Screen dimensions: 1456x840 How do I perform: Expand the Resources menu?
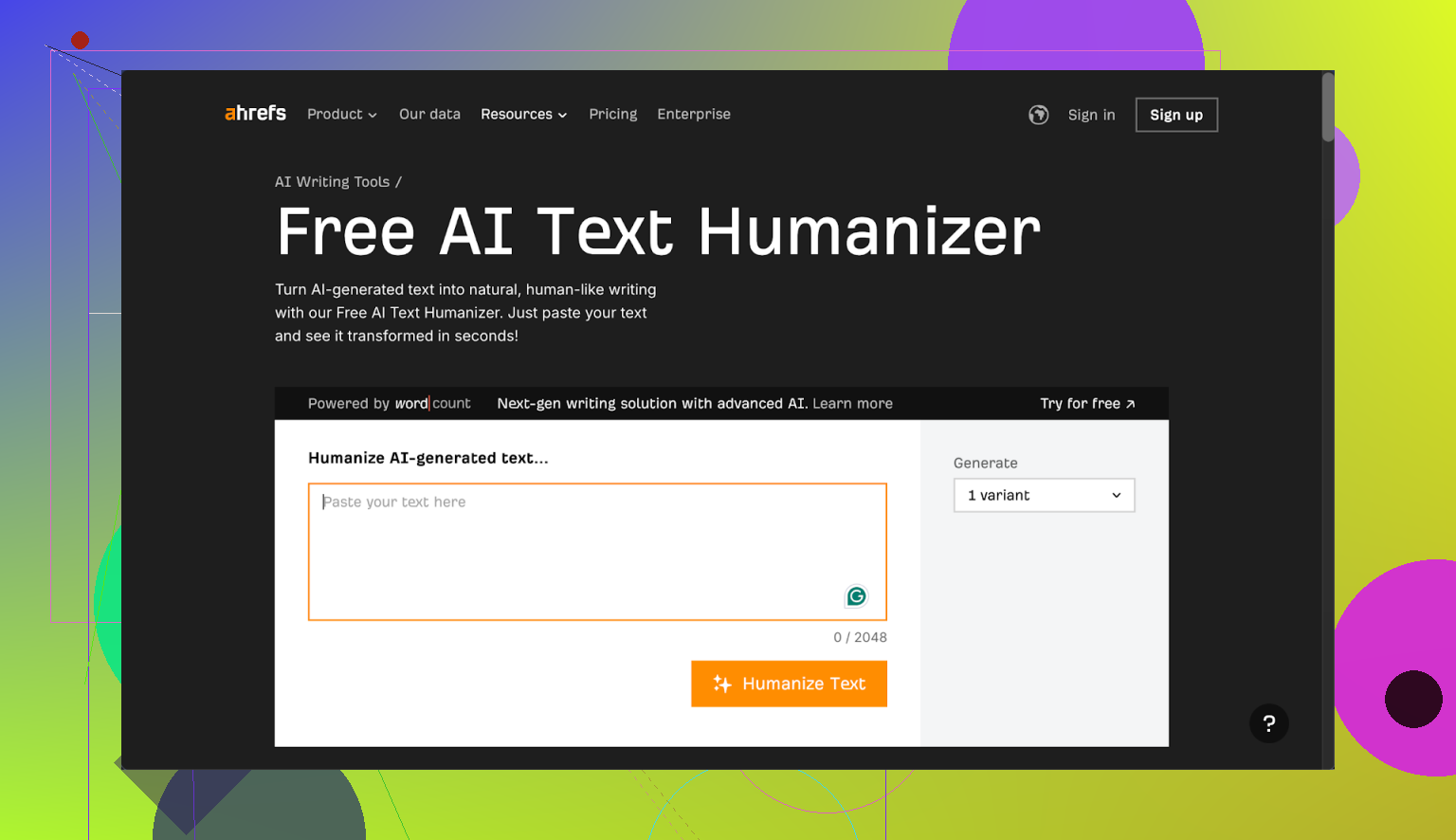(x=523, y=115)
